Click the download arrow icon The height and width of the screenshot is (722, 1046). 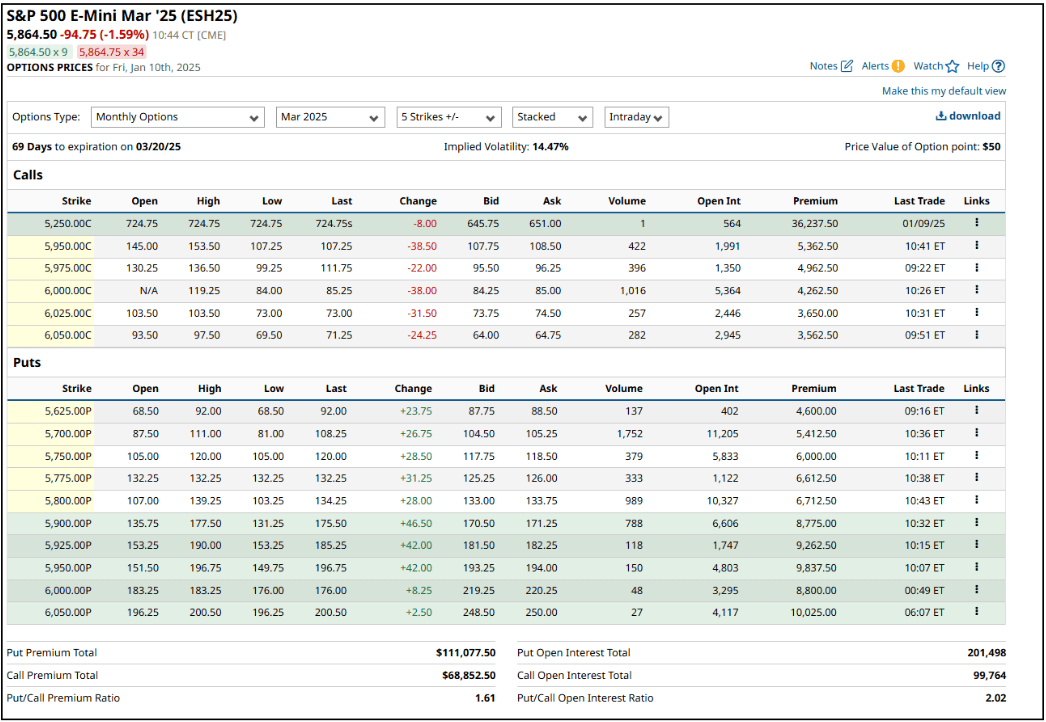point(941,116)
